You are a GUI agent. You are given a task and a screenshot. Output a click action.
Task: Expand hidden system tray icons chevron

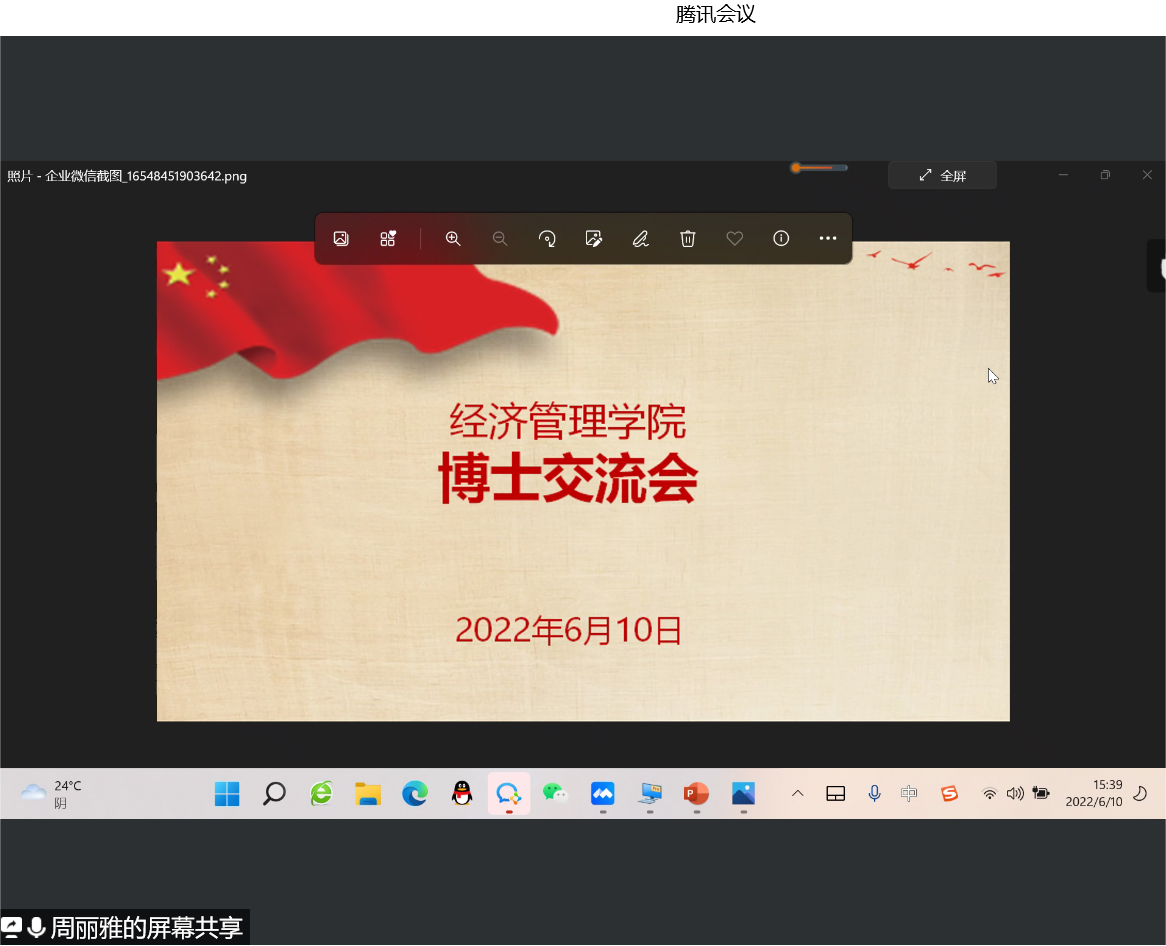pyautogui.click(x=798, y=794)
